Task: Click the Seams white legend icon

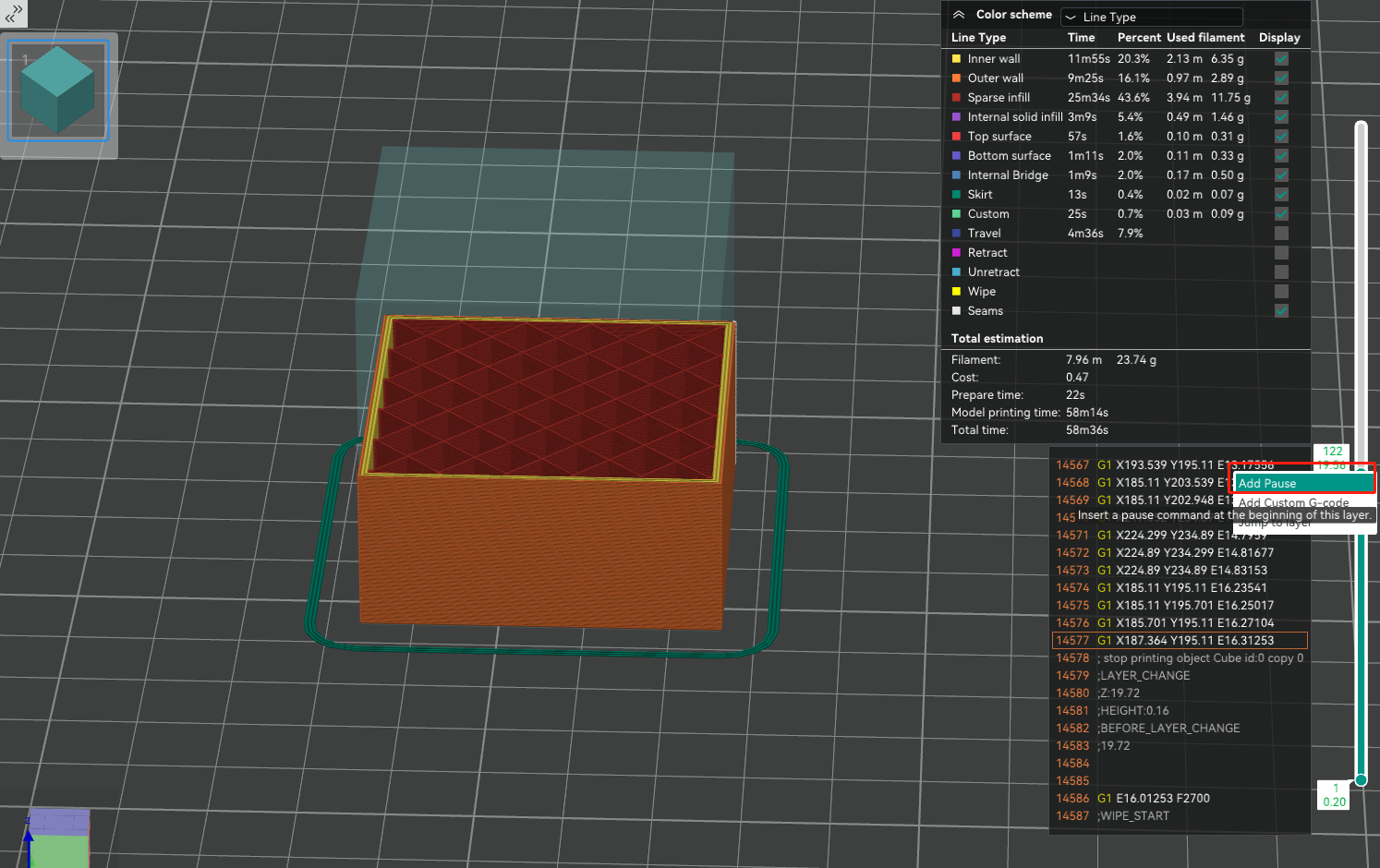Action: point(957,311)
